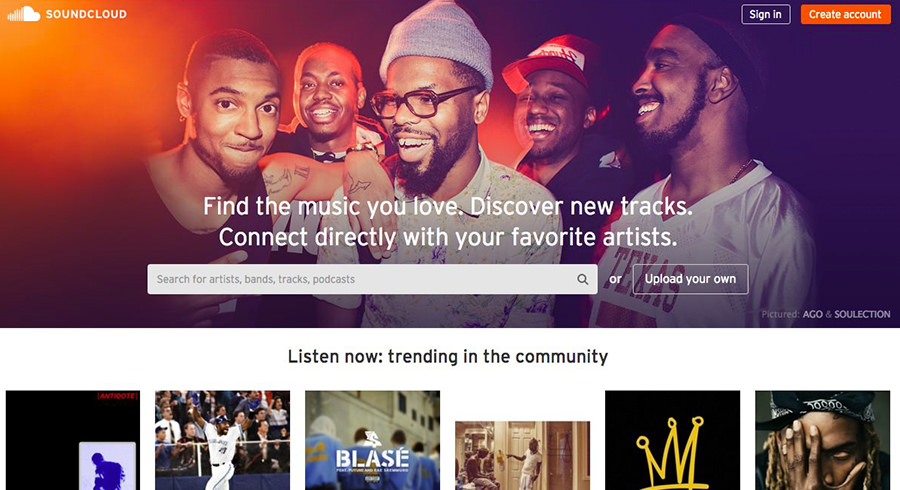Click the SOUNDCLOUD wordmark text
This screenshot has height=490, width=900.
(86, 14)
